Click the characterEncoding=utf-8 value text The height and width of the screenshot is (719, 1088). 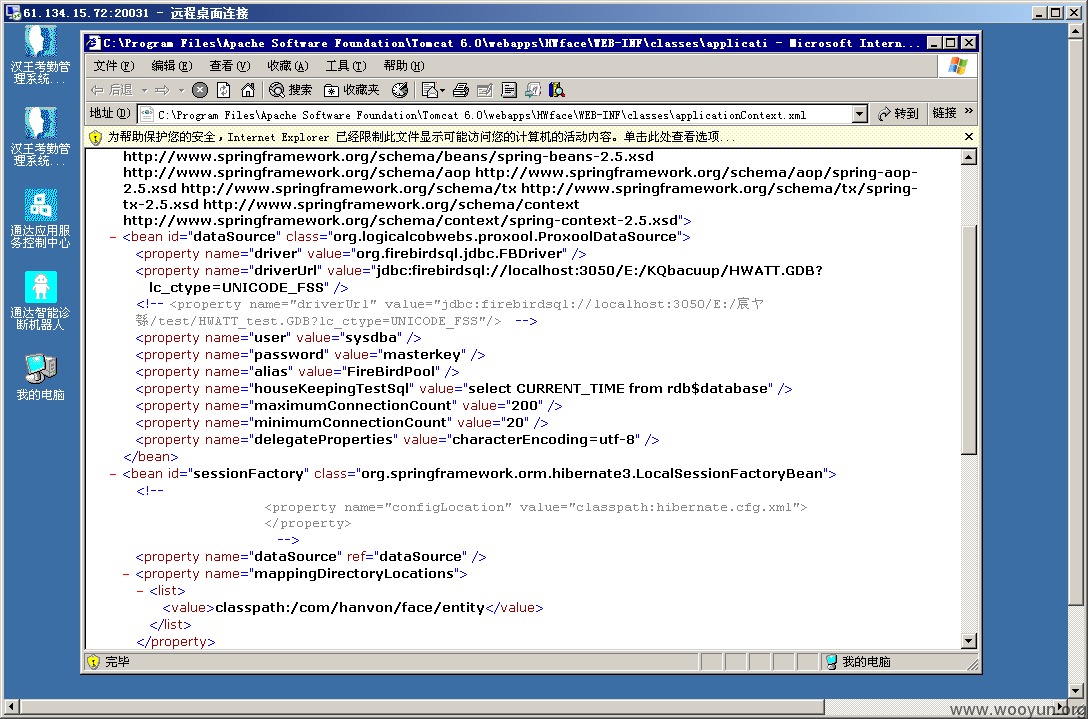click(543, 440)
